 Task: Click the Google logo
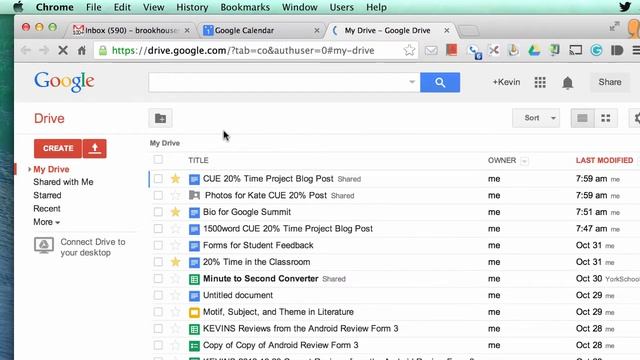pyautogui.click(x=64, y=82)
